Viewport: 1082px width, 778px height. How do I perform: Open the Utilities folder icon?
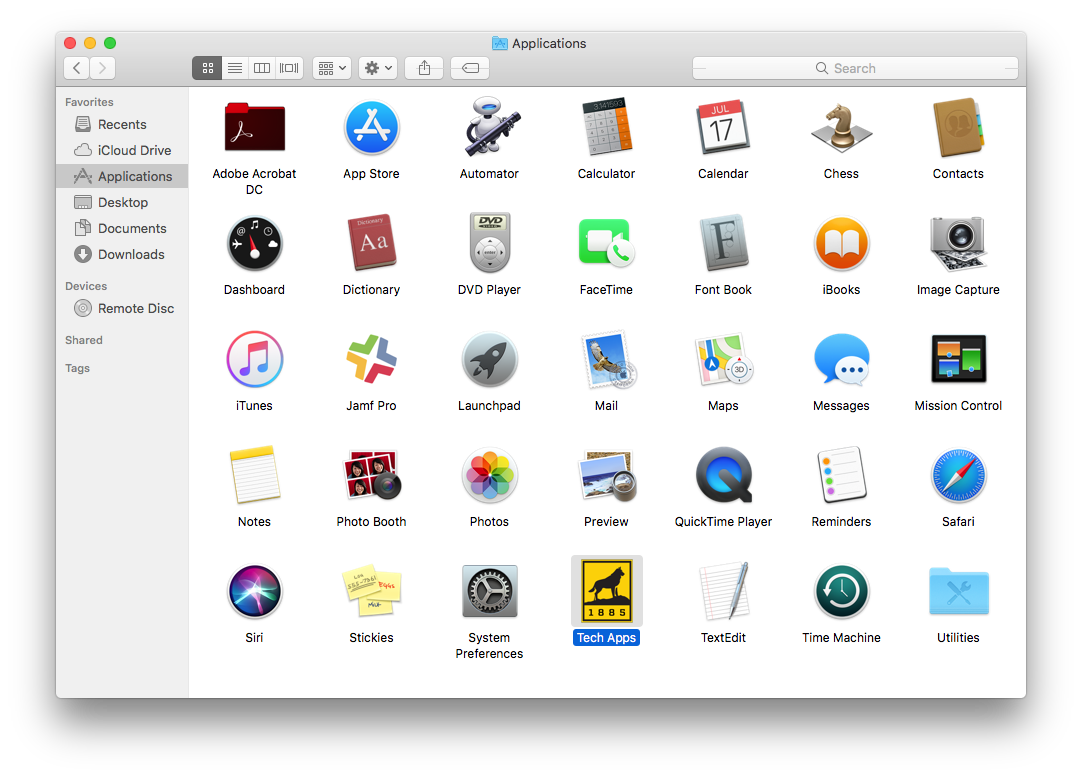click(958, 591)
